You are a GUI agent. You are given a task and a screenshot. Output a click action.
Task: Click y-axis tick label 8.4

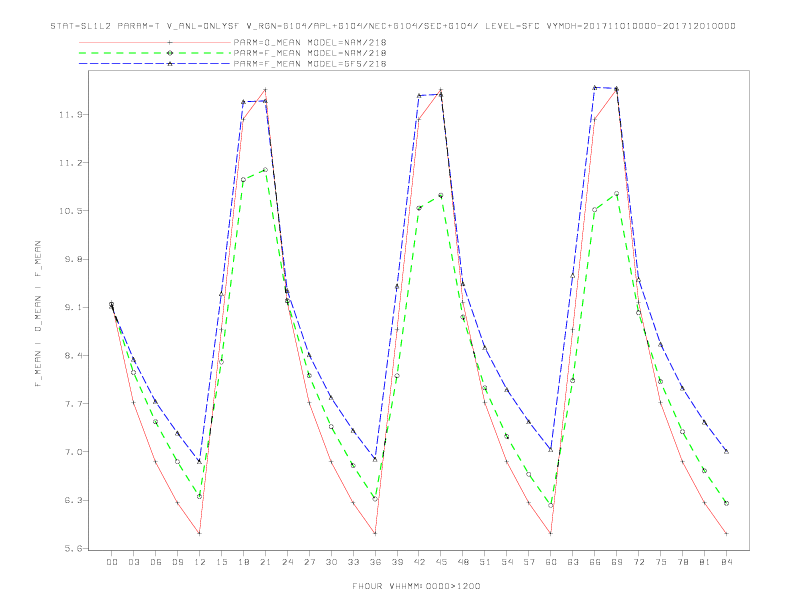point(73,355)
